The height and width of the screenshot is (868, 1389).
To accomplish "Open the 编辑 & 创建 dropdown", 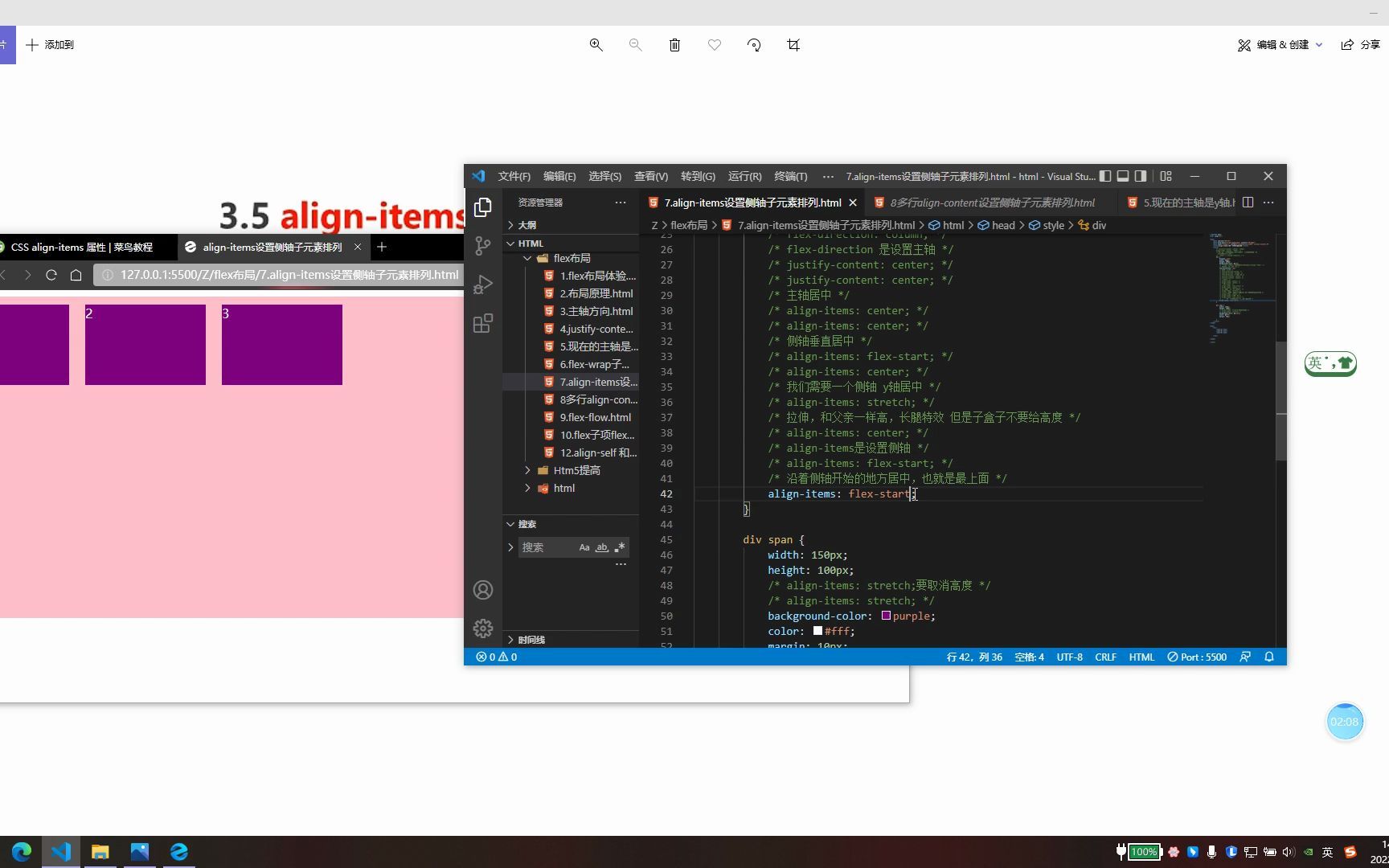I will [1280, 45].
